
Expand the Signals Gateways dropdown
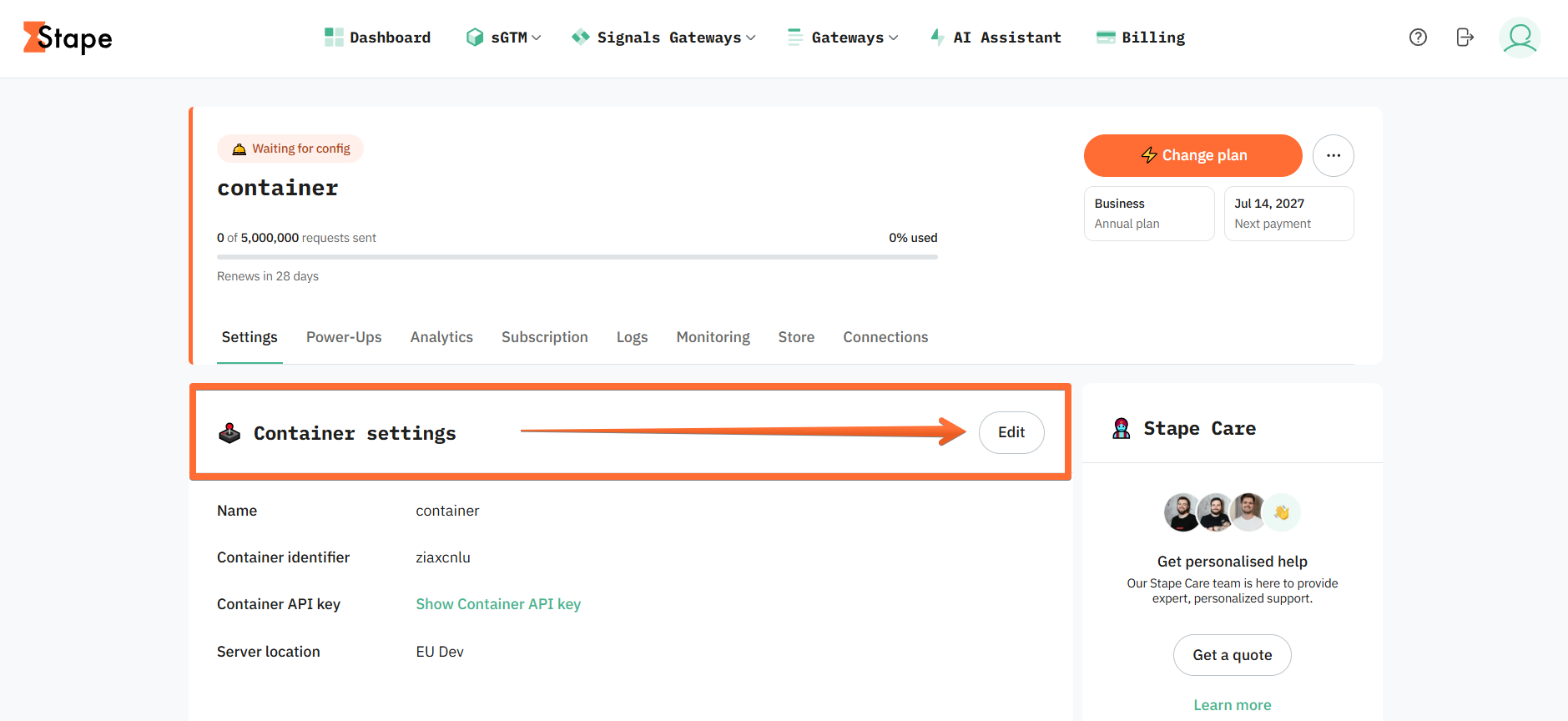663,38
